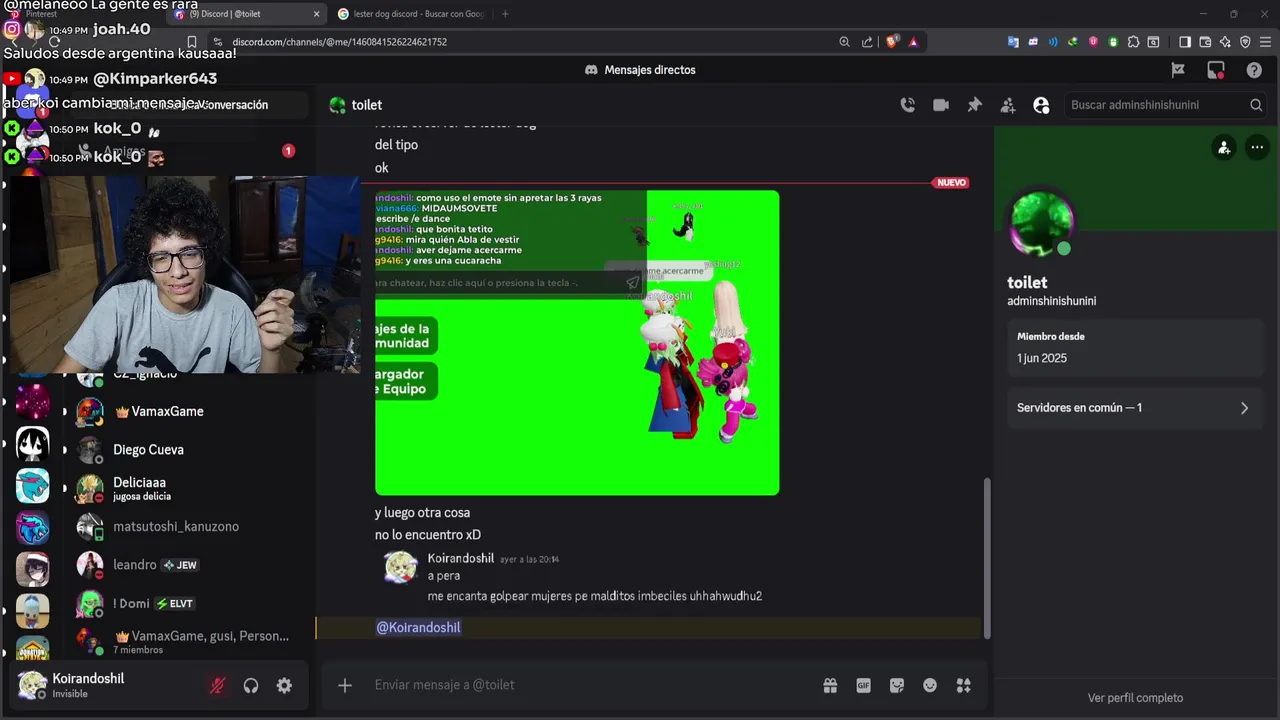Open the anime black-hair server icon
Screen dimensions: 1280x720
pos(32,444)
